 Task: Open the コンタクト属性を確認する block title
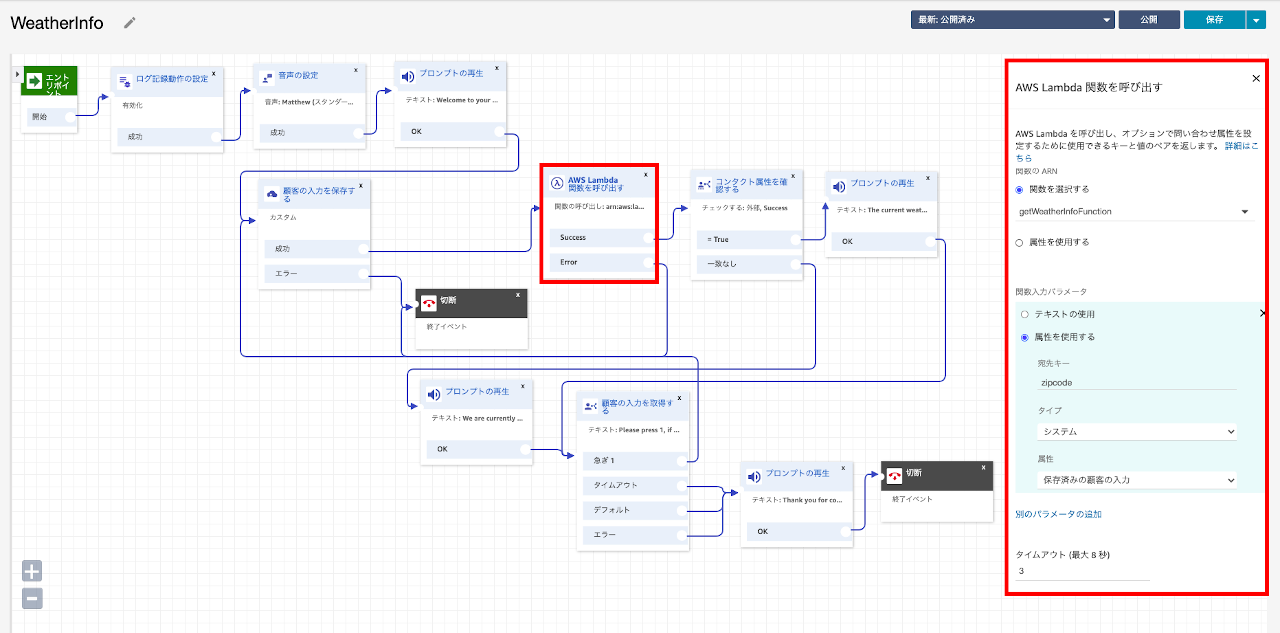click(753, 185)
